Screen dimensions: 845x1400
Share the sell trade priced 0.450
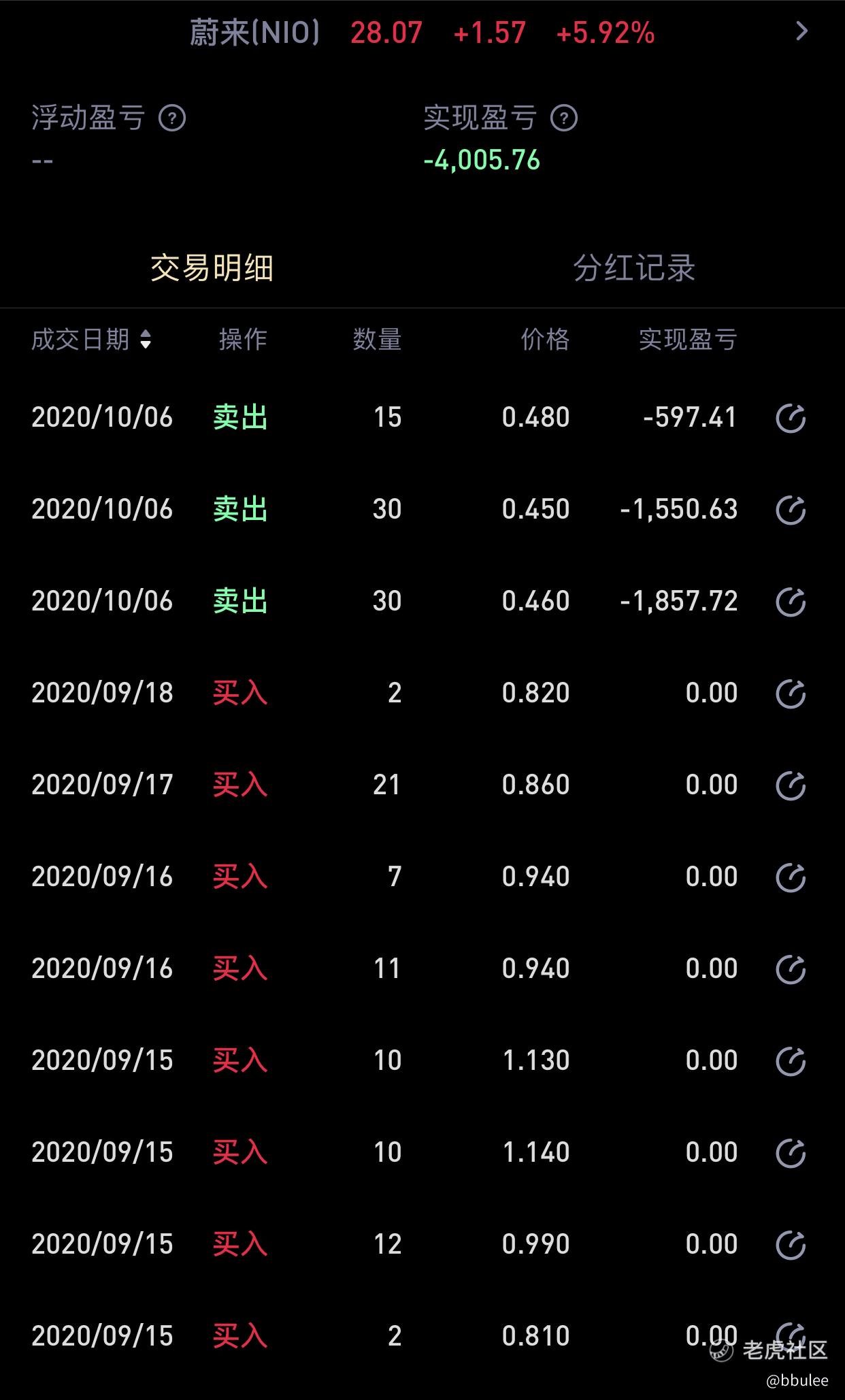pyautogui.click(x=791, y=510)
